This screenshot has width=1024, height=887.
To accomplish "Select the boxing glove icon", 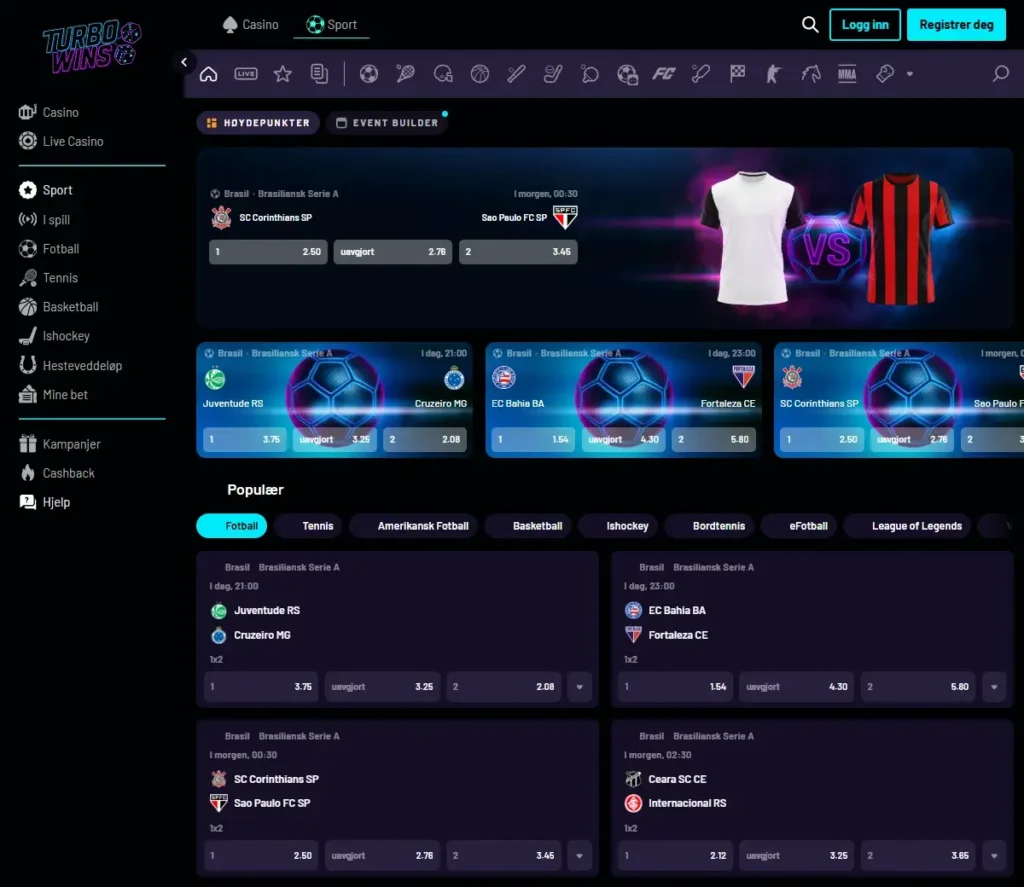I will coord(885,74).
